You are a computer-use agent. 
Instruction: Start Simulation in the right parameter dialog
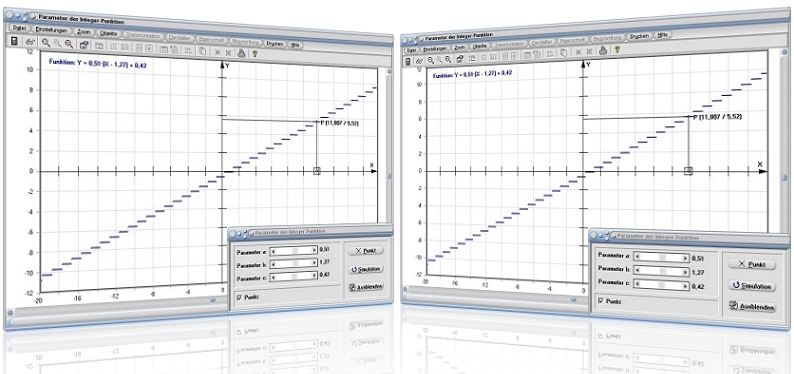point(751,285)
